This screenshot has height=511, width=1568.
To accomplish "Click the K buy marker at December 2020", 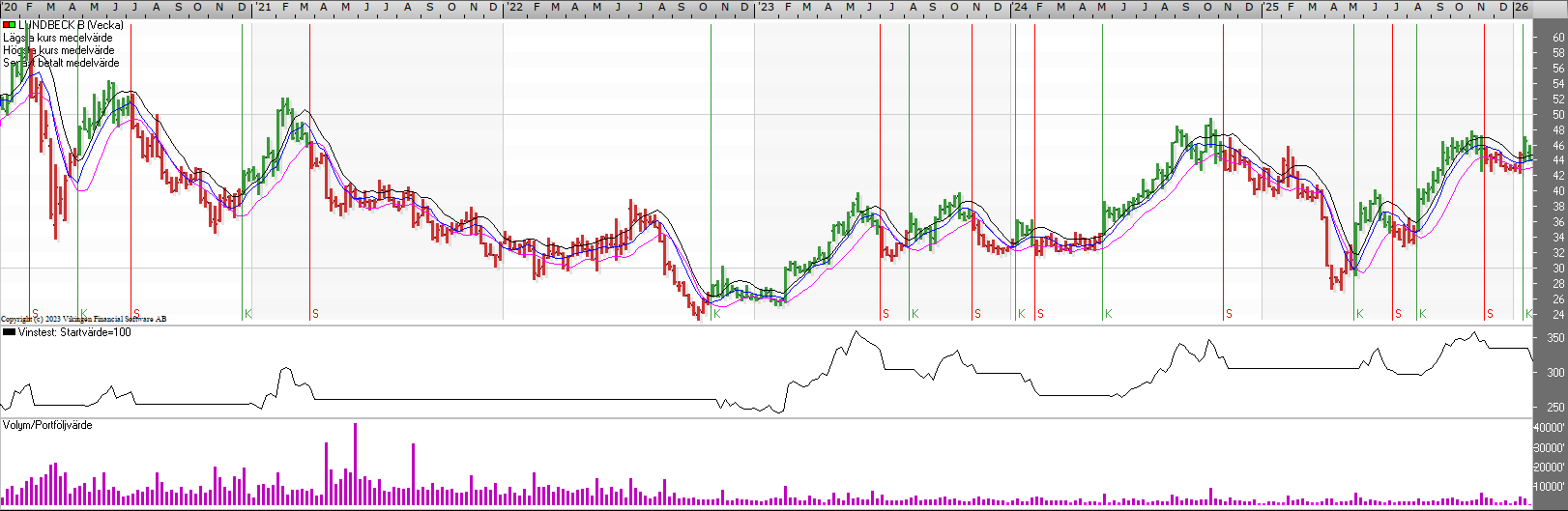I will 248,314.
